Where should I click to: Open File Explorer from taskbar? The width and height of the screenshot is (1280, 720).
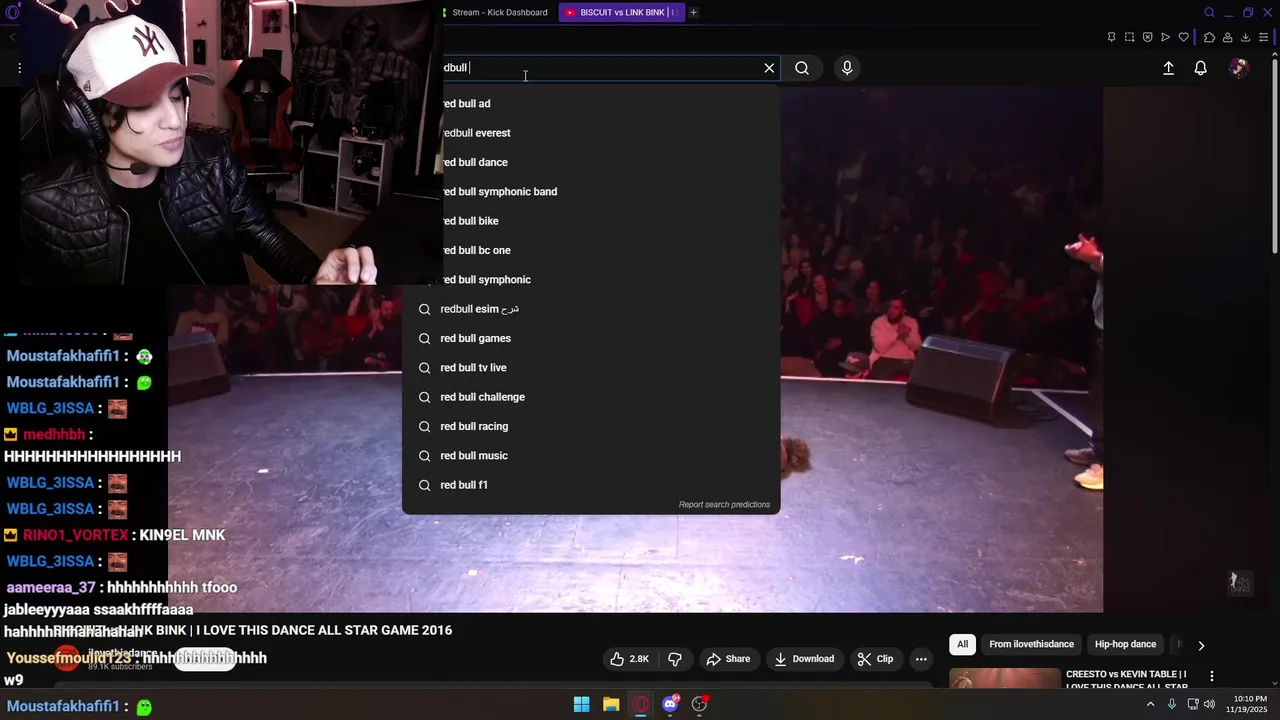point(611,704)
